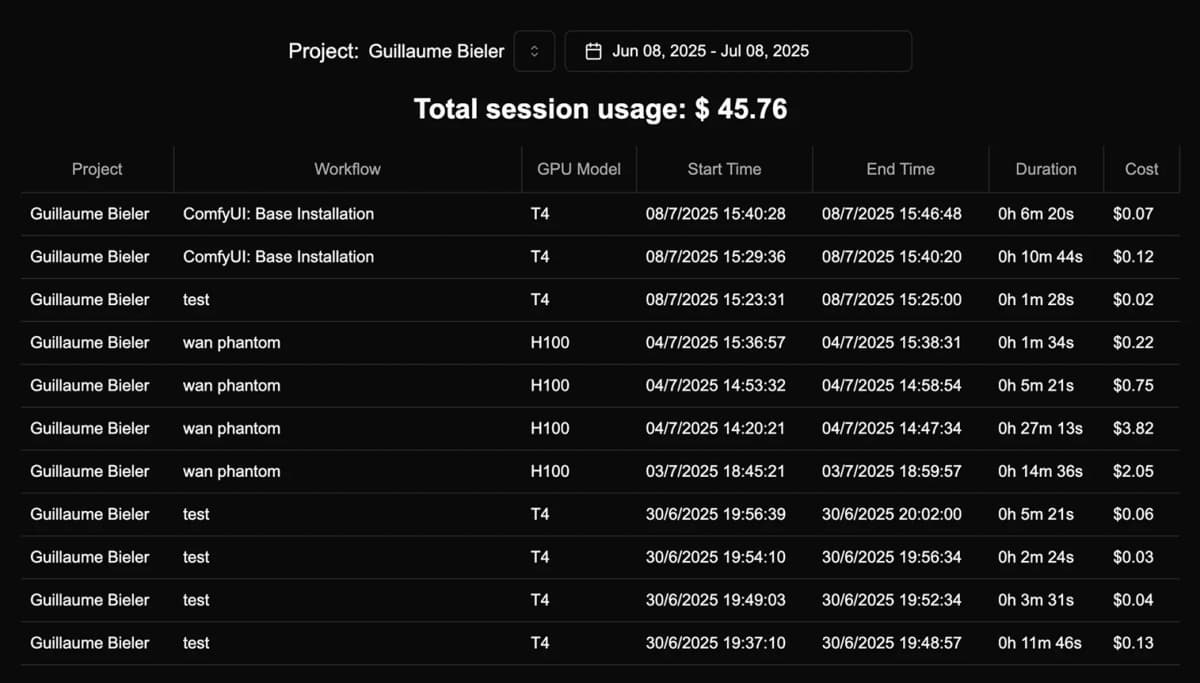Click start time 08/7/2025 15:29:36
The width and height of the screenshot is (1200, 683).
[x=715, y=257]
